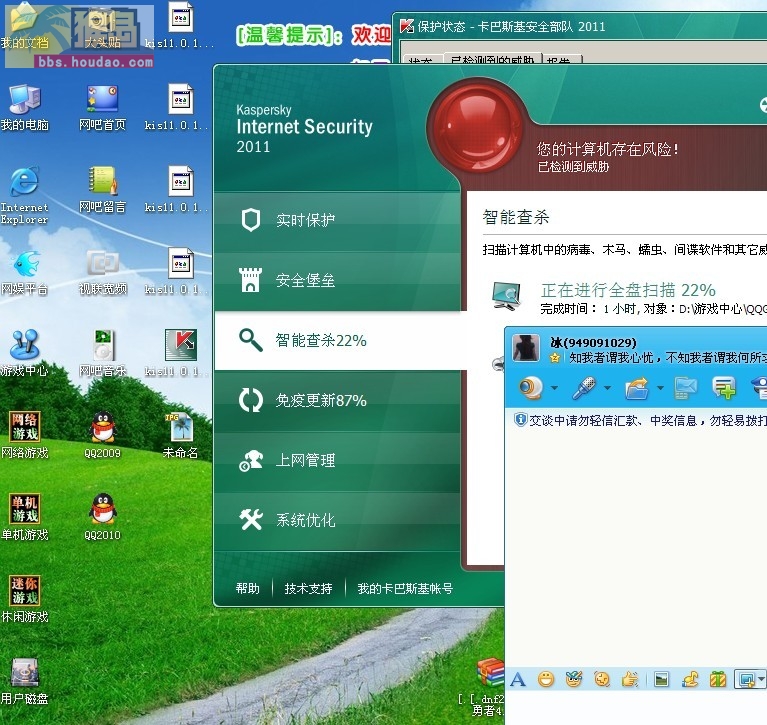This screenshot has height=725, width=767.
Task: Open 网娱平台 fish desktop icon
Action: (24, 272)
